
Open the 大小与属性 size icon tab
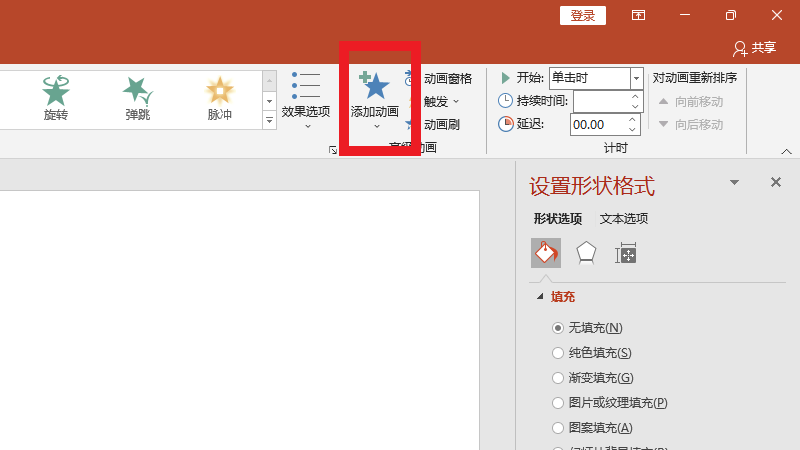[626, 253]
